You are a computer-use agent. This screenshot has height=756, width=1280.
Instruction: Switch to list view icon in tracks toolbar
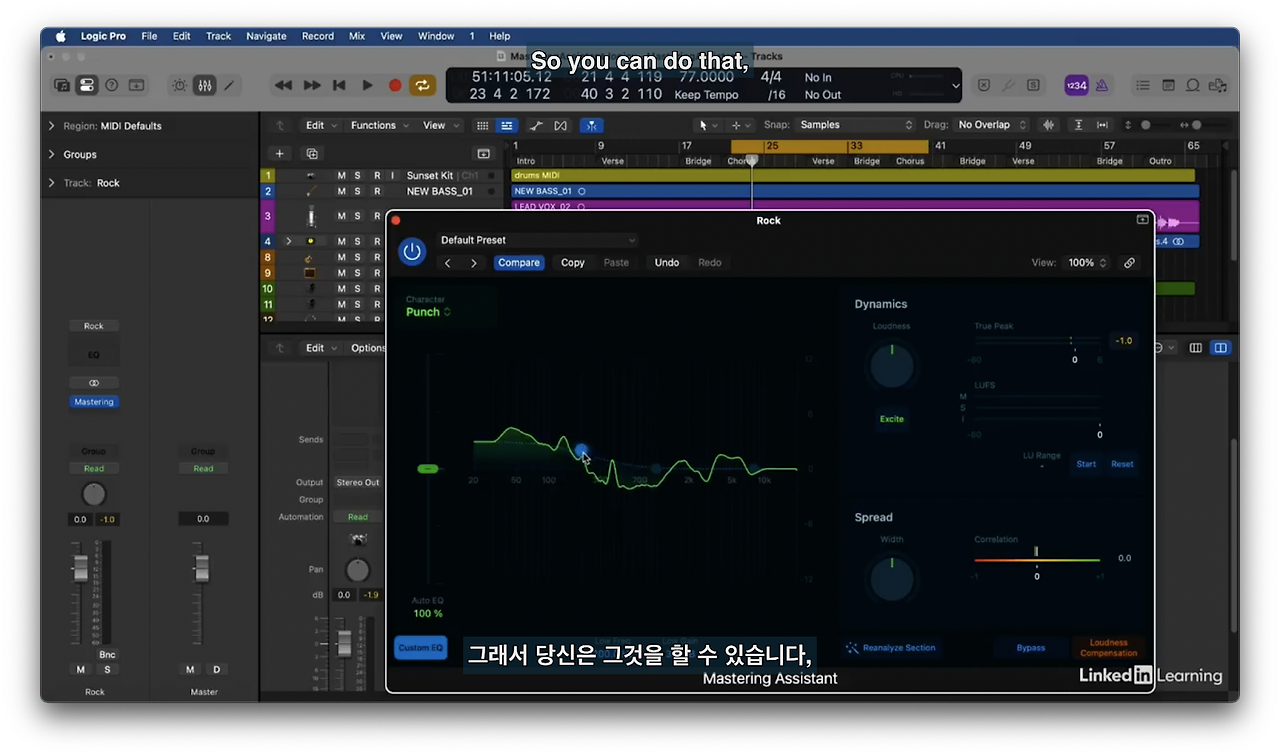click(x=507, y=125)
